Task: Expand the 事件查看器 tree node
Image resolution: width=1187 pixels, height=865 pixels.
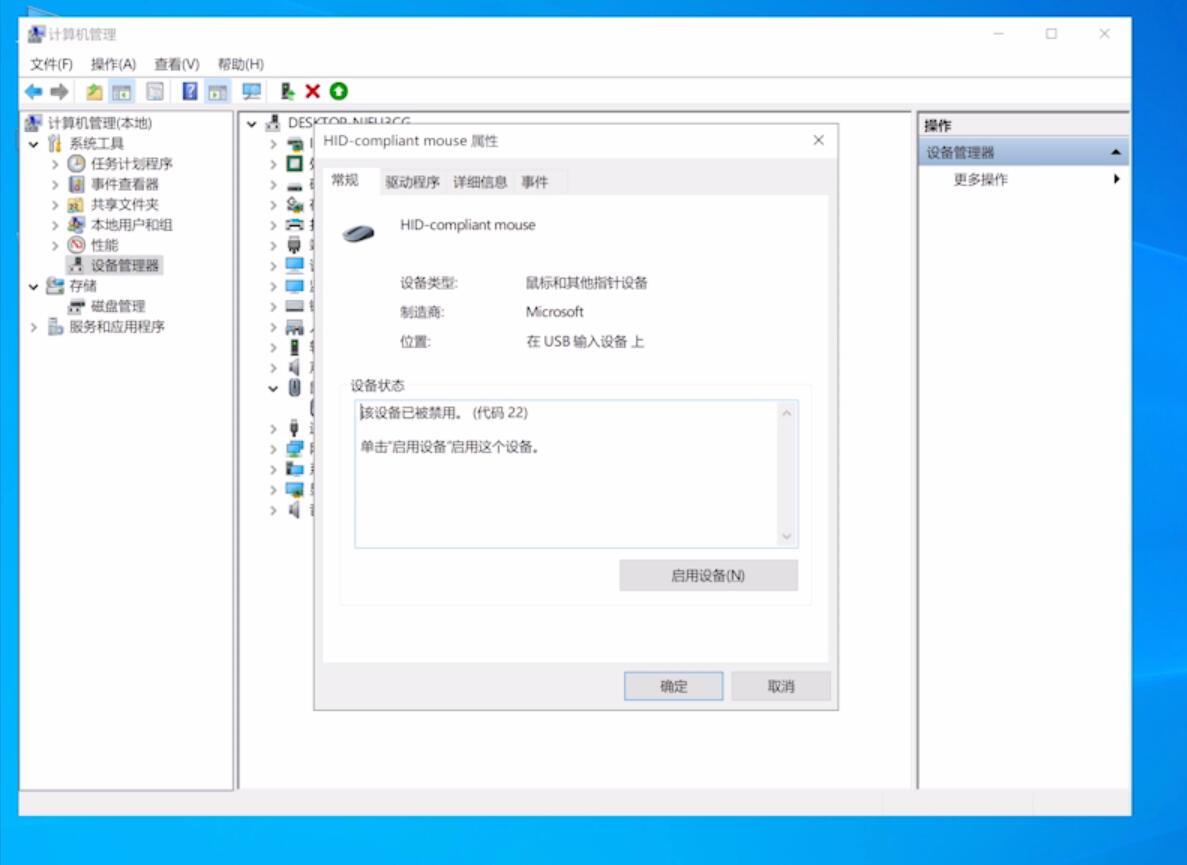Action: click(x=55, y=184)
